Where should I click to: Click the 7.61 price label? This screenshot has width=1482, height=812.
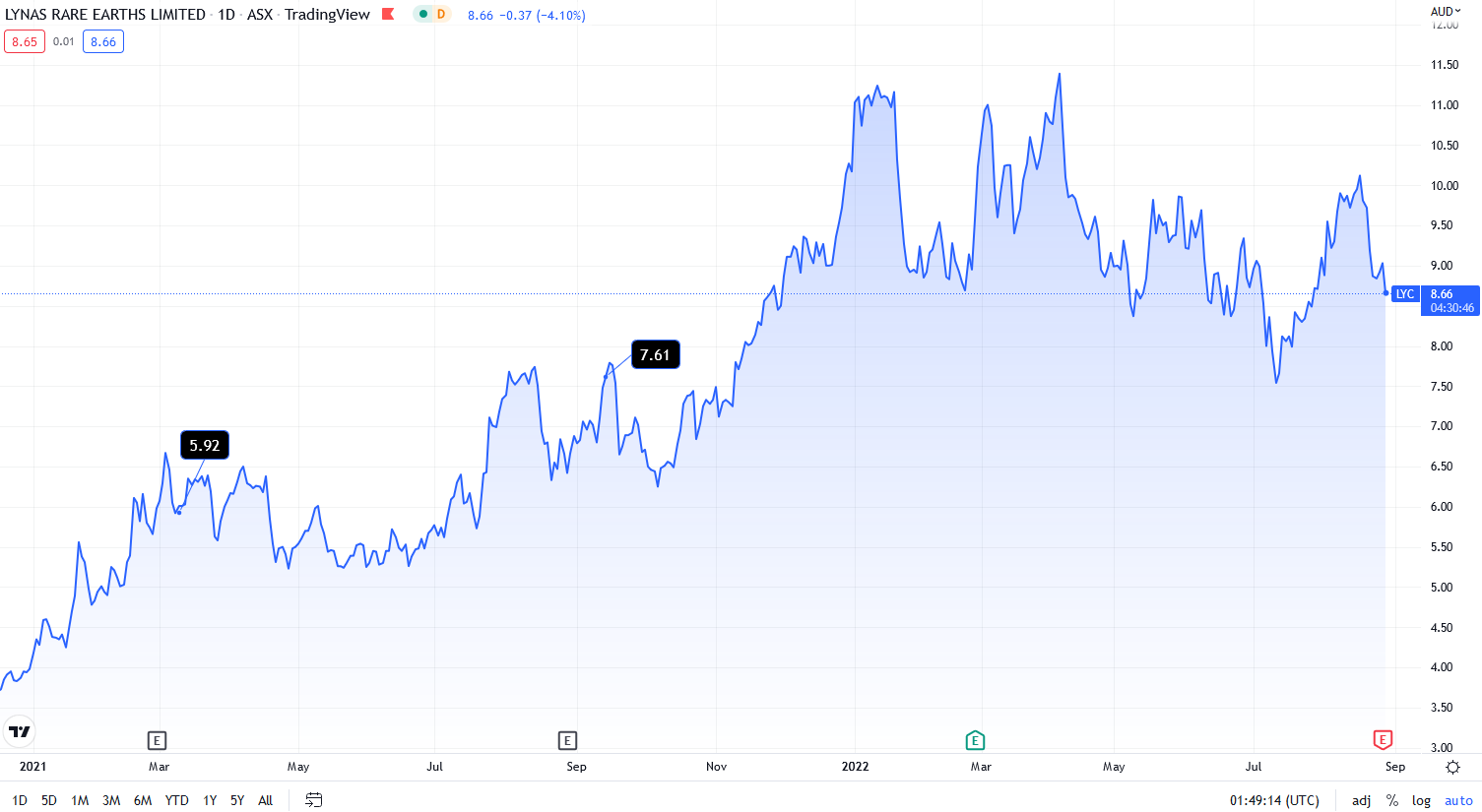click(x=655, y=354)
